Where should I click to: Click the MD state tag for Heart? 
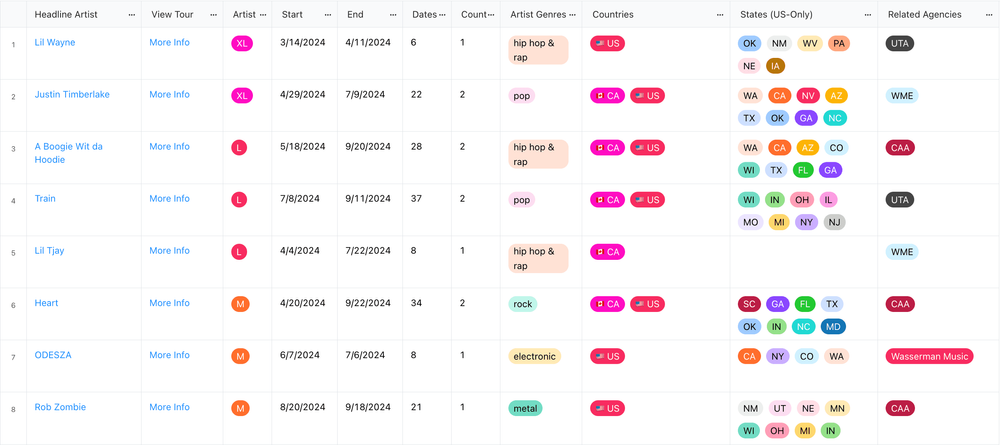(x=834, y=326)
